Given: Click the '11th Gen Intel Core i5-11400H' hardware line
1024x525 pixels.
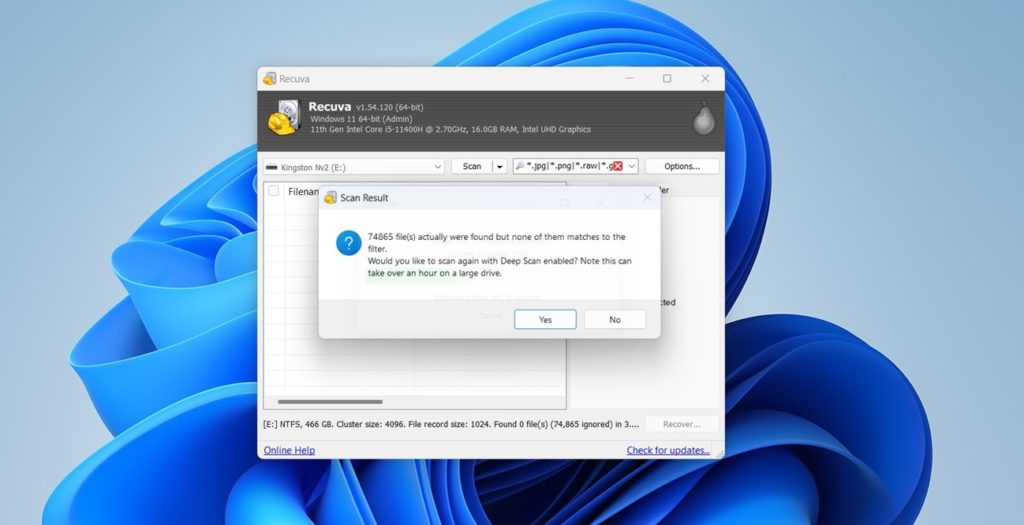Looking at the screenshot, I should click(450, 129).
